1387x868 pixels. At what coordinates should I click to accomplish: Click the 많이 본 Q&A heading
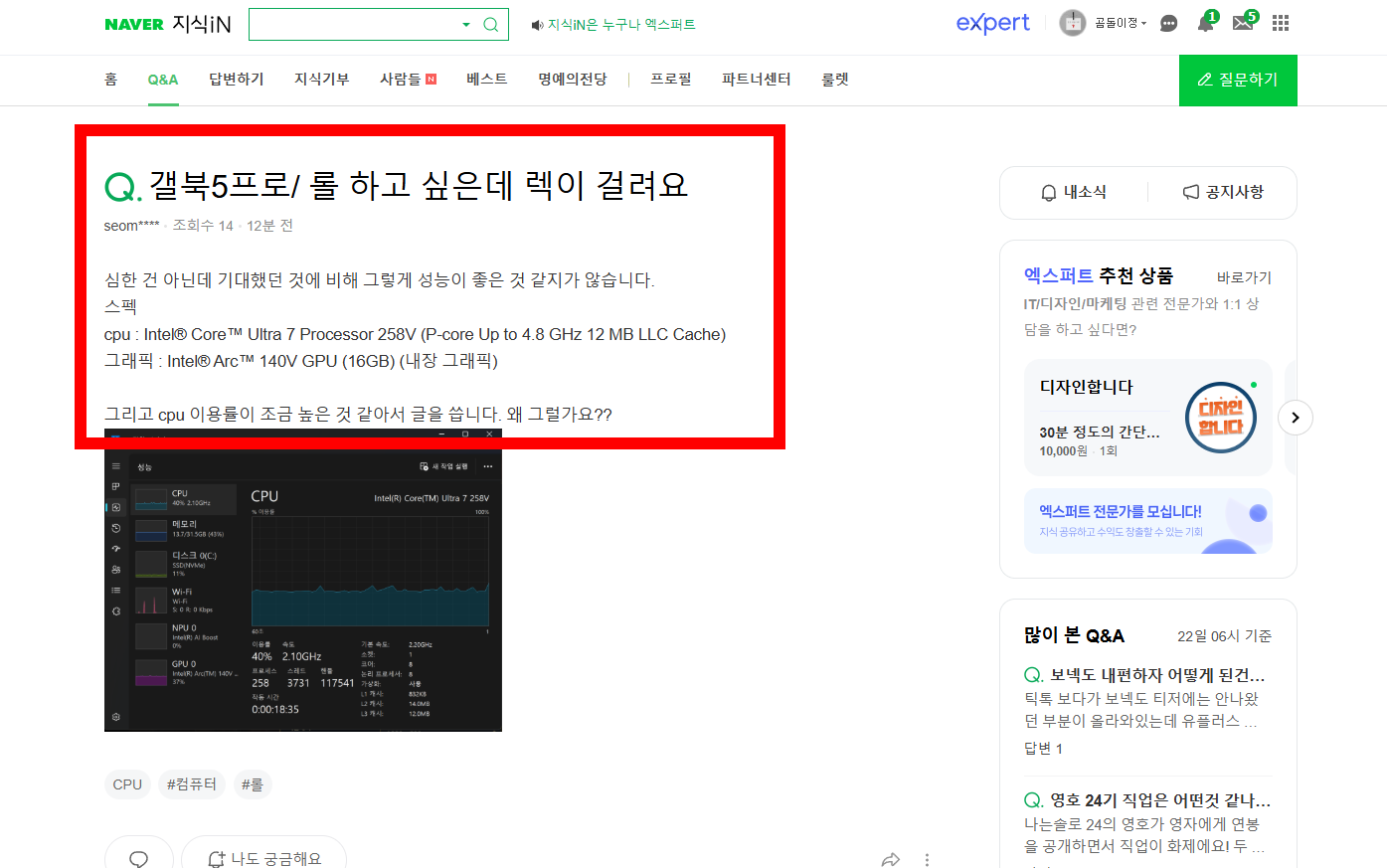pos(1074,636)
